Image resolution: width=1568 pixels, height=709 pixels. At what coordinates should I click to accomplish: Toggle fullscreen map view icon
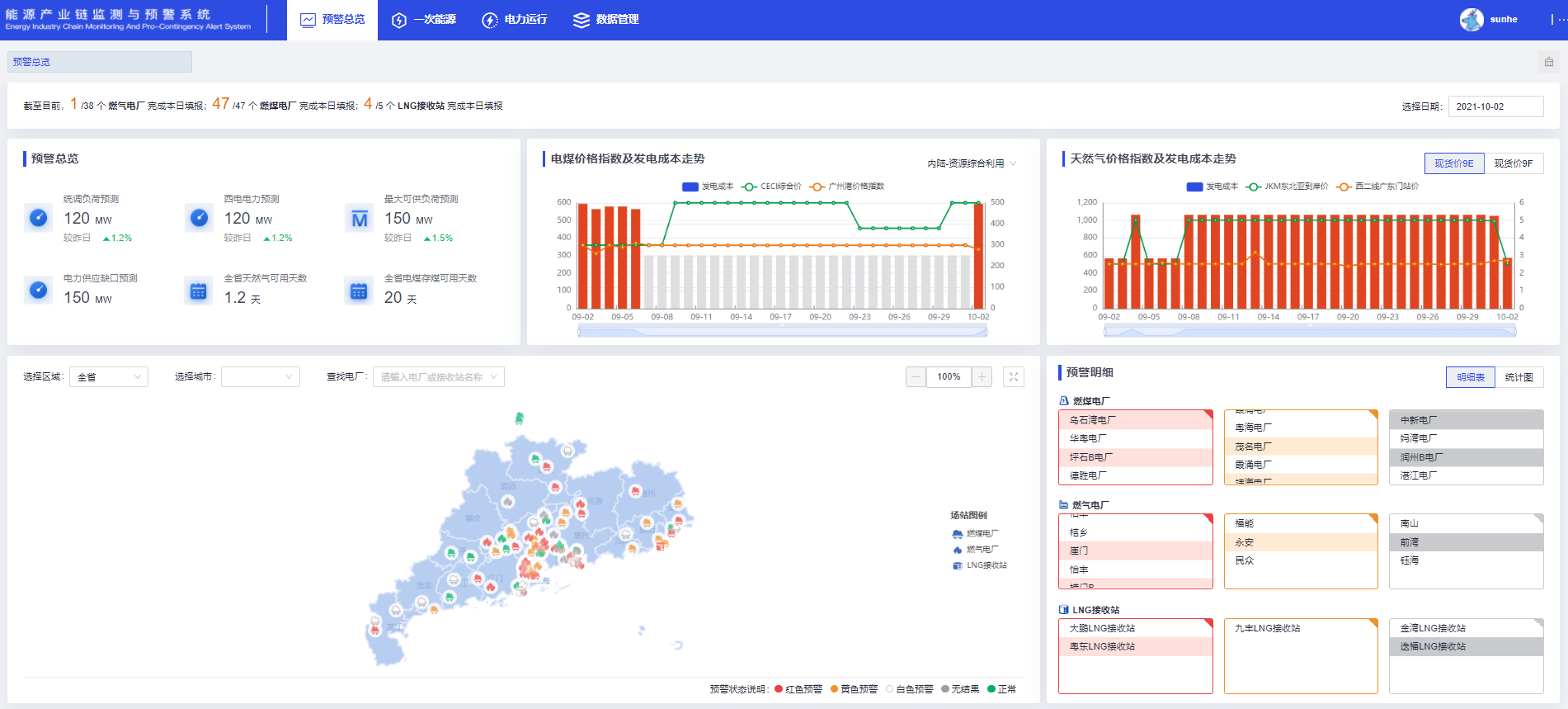pyautogui.click(x=1014, y=377)
